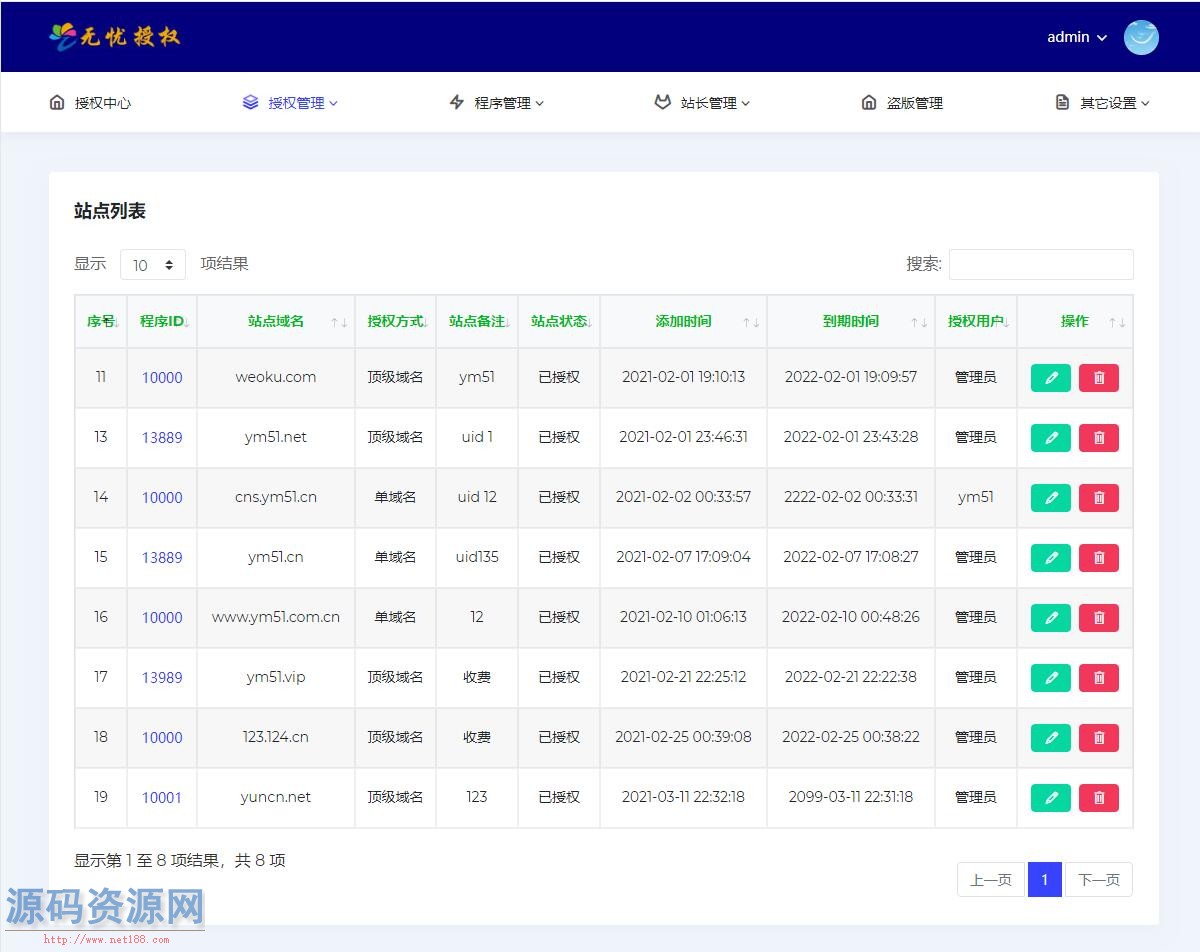Go to 下一页 next page

coord(1099,880)
